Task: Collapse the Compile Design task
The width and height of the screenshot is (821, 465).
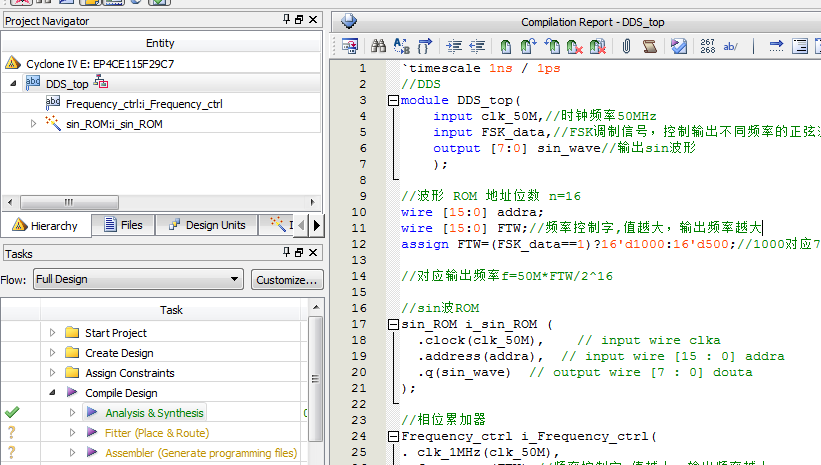Action: [52, 392]
